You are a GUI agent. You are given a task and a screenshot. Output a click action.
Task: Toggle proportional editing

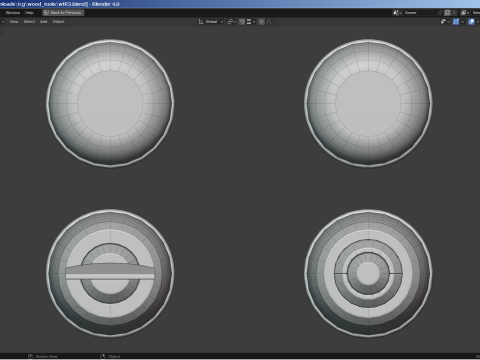click(262, 22)
